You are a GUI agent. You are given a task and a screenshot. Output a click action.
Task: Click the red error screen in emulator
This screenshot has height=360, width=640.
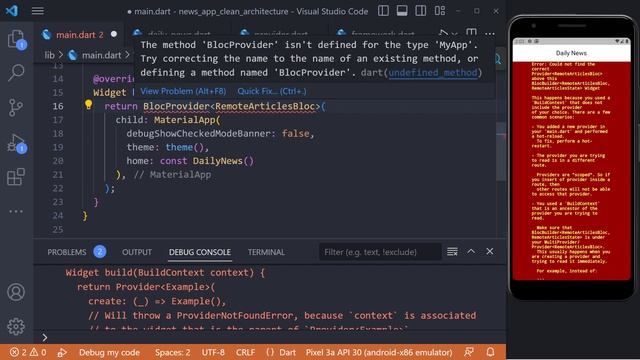[x=571, y=171]
